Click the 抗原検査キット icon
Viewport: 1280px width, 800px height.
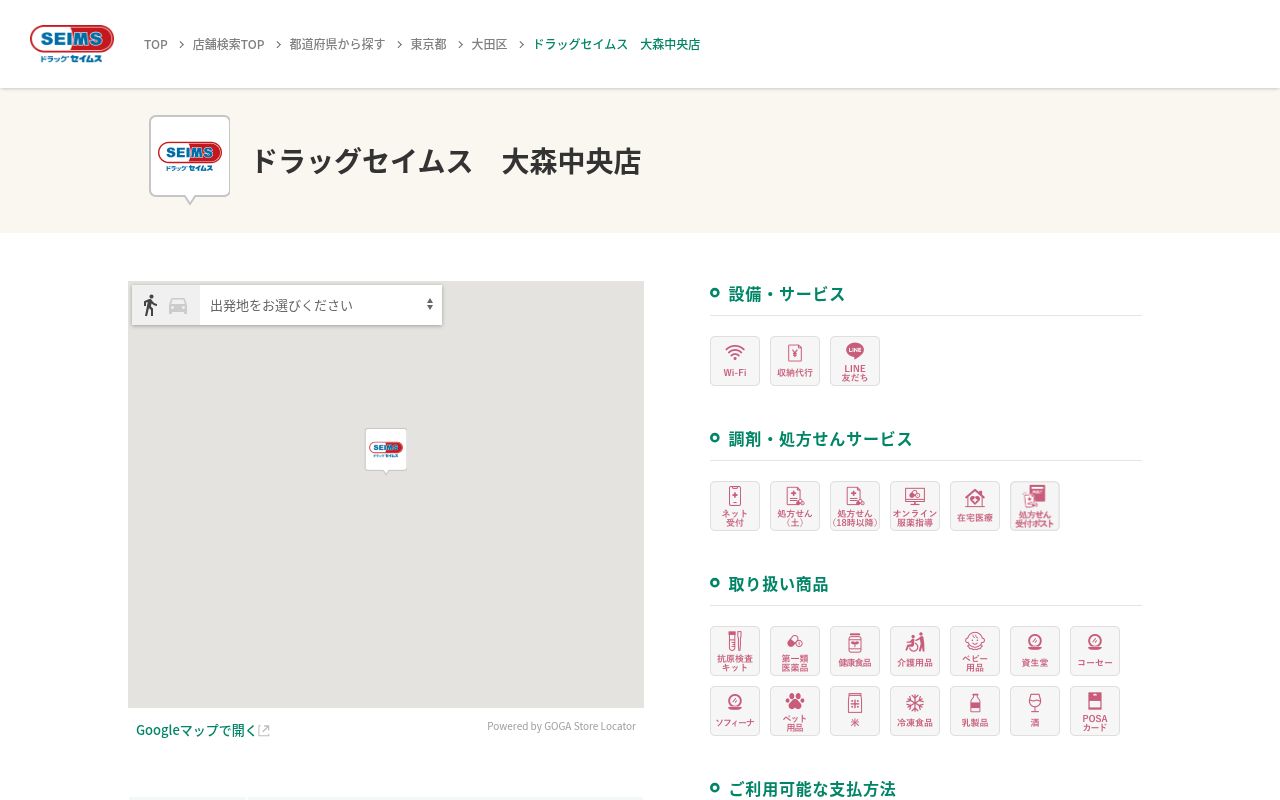(x=735, y=651)
